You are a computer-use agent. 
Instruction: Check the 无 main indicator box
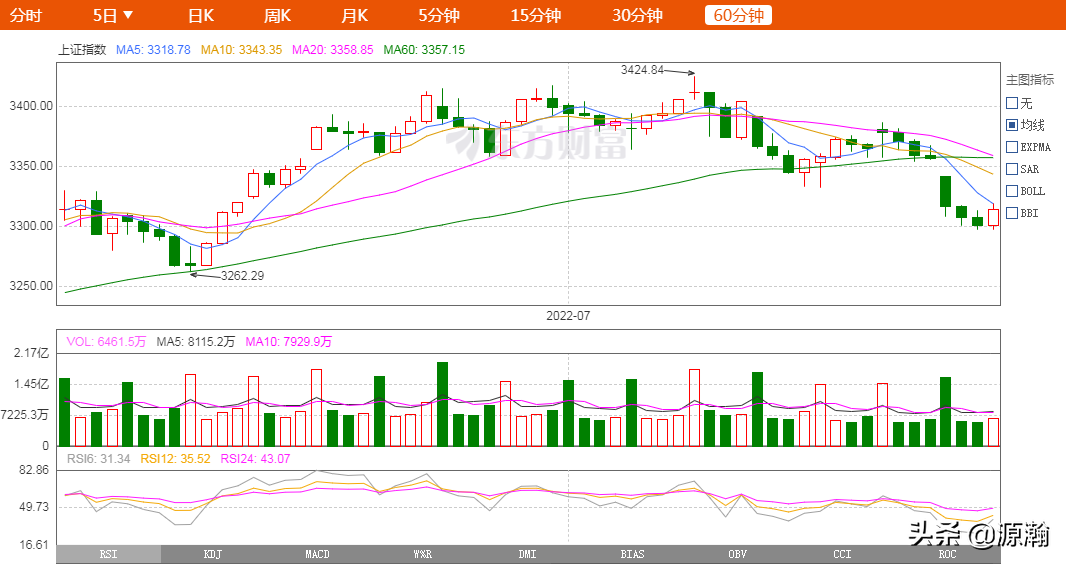point(1012,103)
